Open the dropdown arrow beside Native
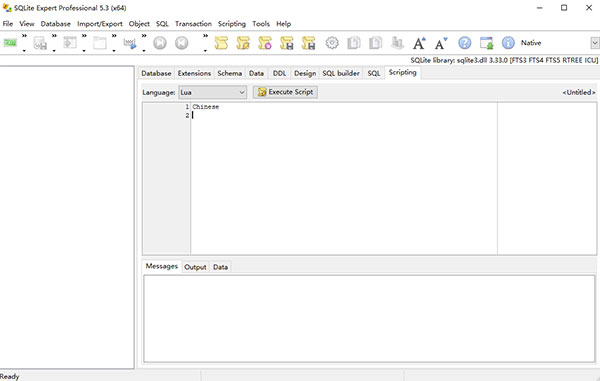 click(x=595, y=43)
